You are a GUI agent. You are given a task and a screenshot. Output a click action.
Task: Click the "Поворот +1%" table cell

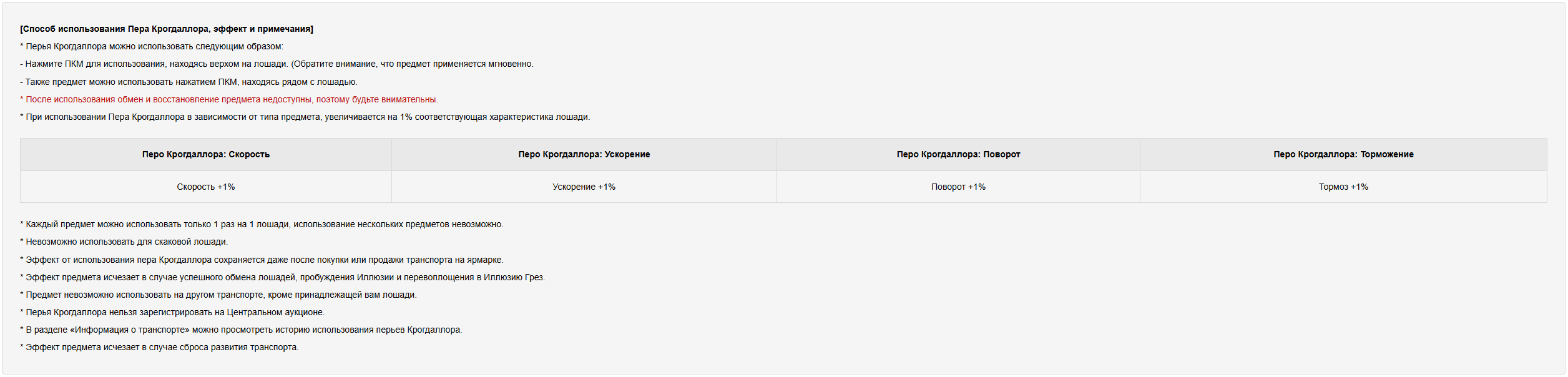pos(958,187)
